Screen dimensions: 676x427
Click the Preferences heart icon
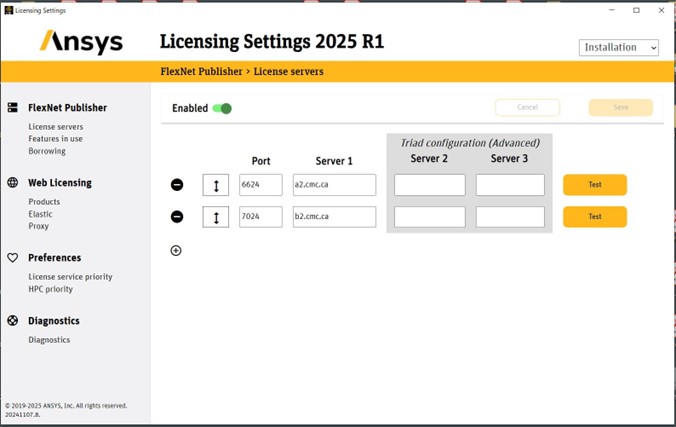[x=13, y=257]
